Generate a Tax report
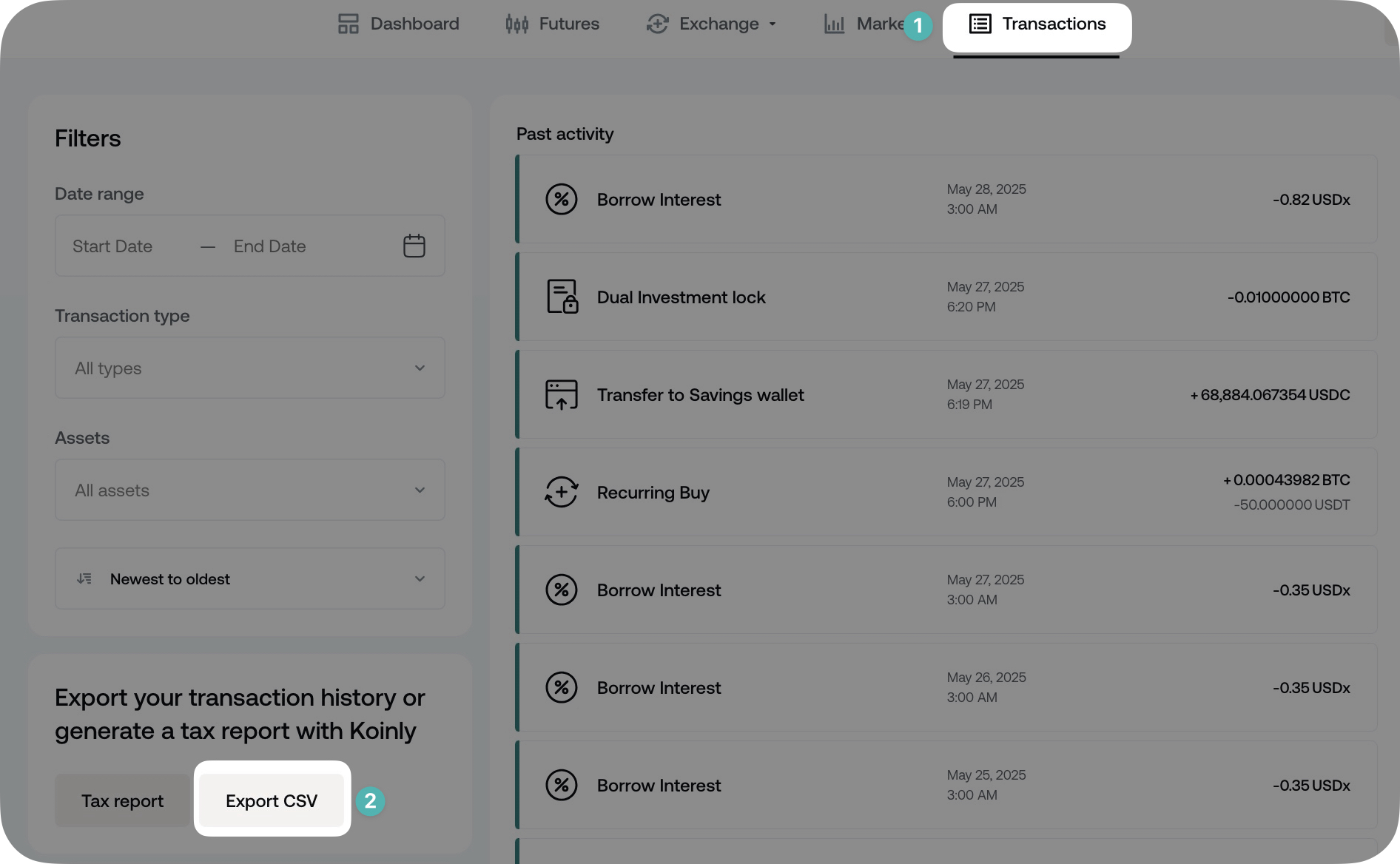The height and width of the screenshot is (864, 1400). [x=122, y=800]
